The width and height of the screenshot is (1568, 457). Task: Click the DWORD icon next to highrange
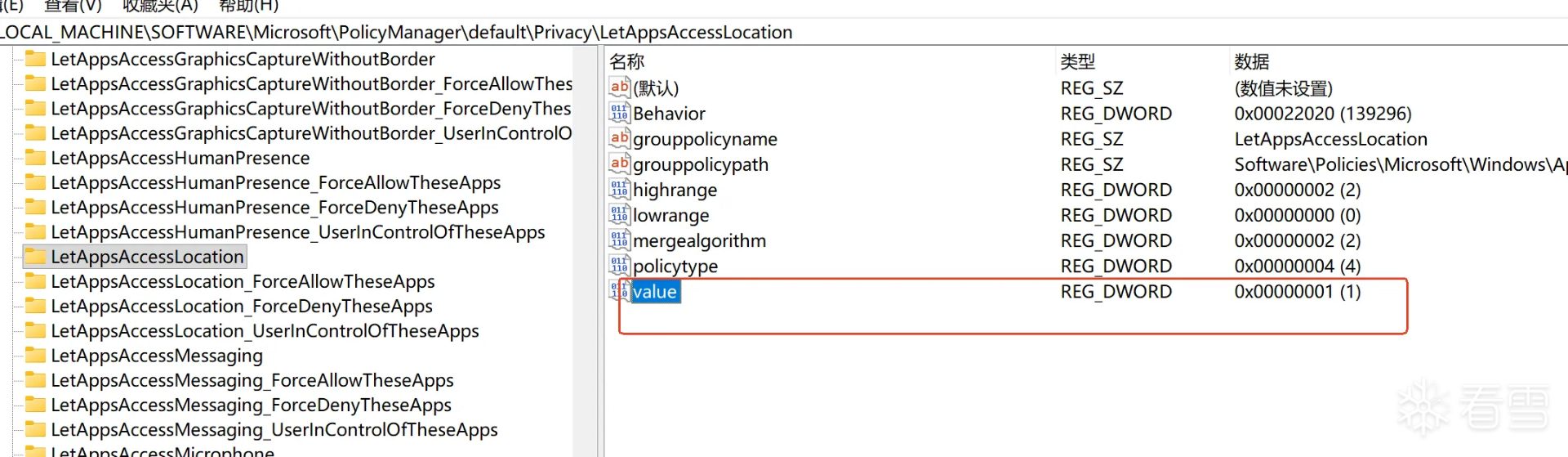click(x=619, y=189)
